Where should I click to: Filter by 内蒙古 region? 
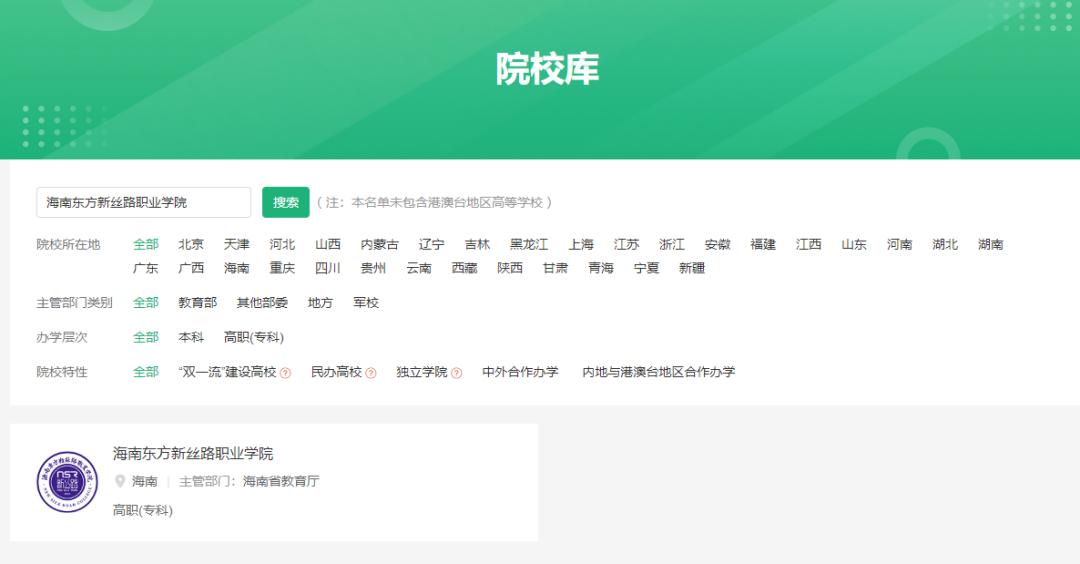click(x=380, y=244)
